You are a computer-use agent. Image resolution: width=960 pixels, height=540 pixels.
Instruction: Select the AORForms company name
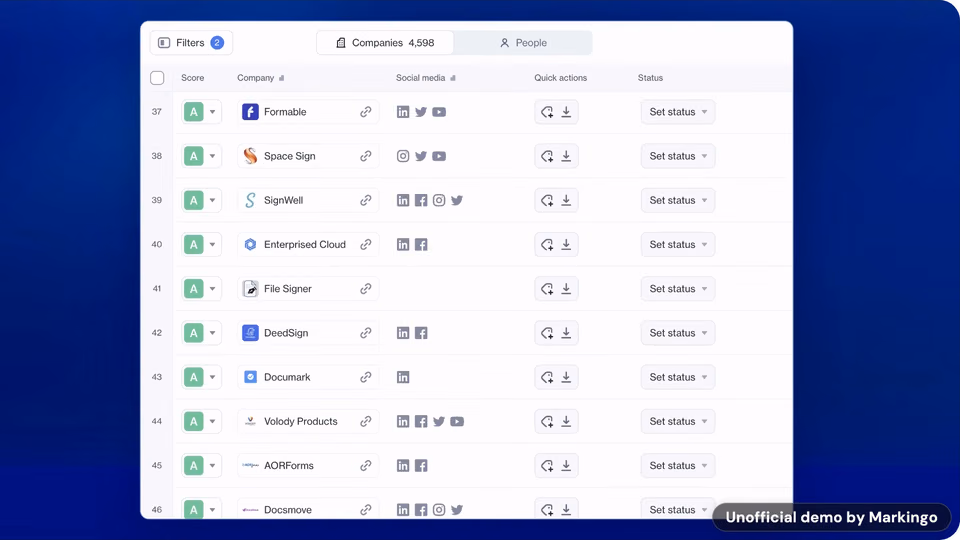[x=288, y=465]
